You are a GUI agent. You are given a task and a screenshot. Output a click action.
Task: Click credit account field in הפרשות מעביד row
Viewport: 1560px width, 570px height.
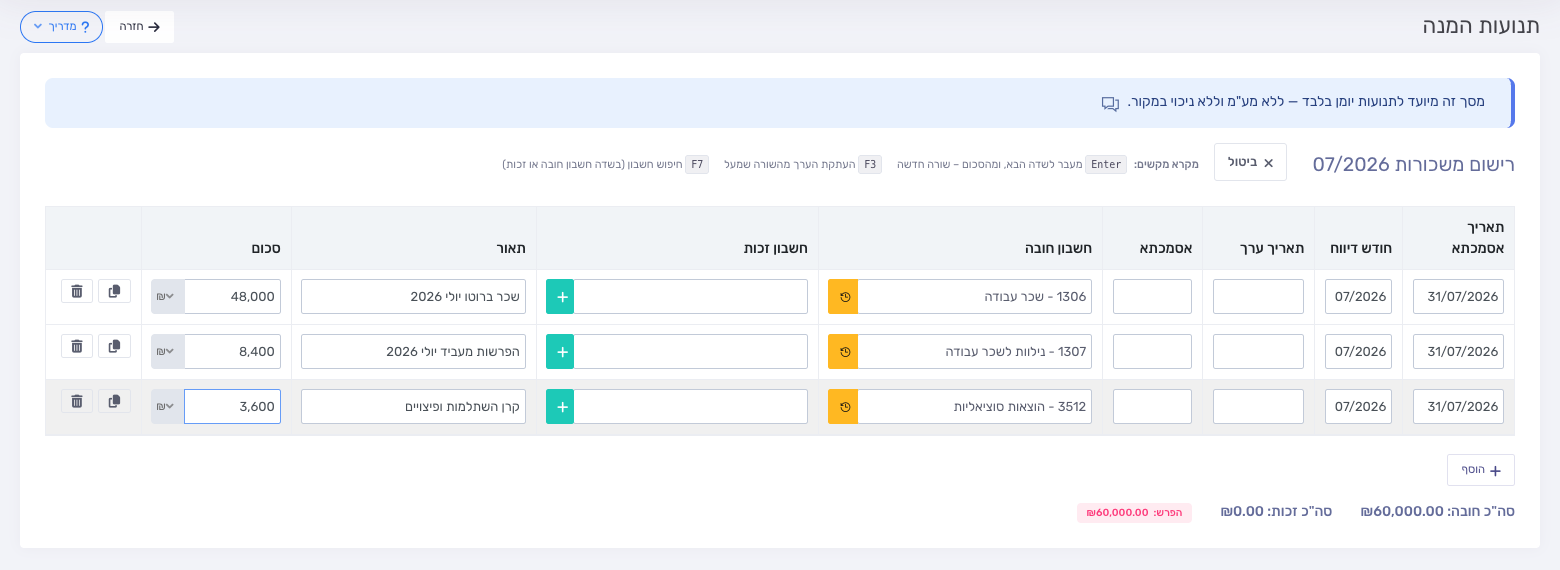691,352
